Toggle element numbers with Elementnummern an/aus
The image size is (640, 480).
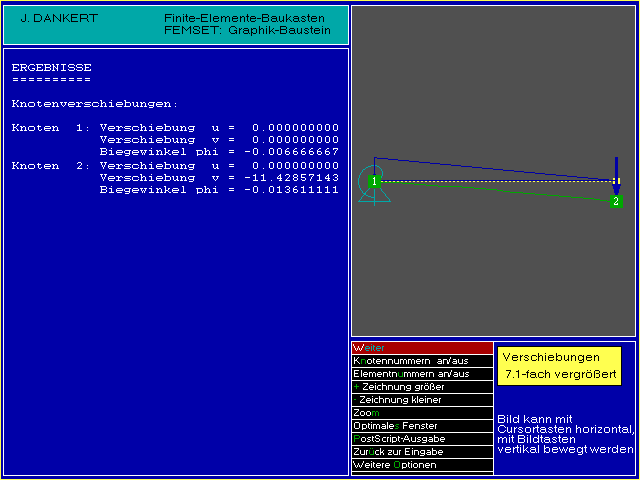click(422, 373)
